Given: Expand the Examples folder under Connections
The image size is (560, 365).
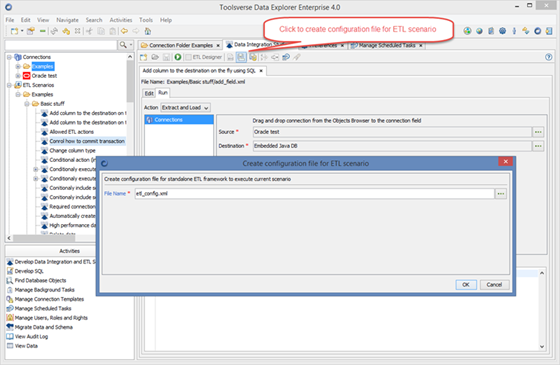Looking at the screenshot, I should pos(18,66).
